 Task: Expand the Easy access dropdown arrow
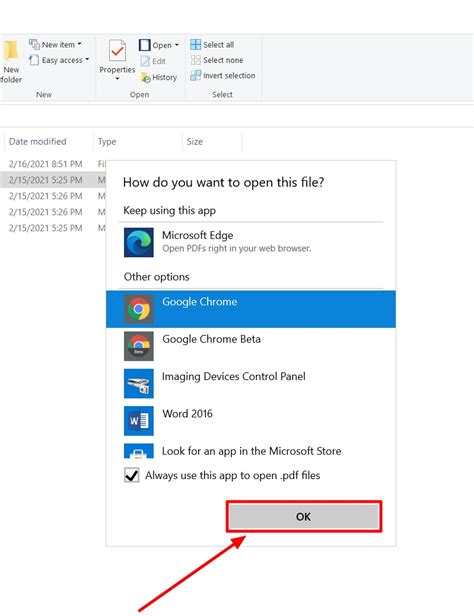click(x=87, y=60)
